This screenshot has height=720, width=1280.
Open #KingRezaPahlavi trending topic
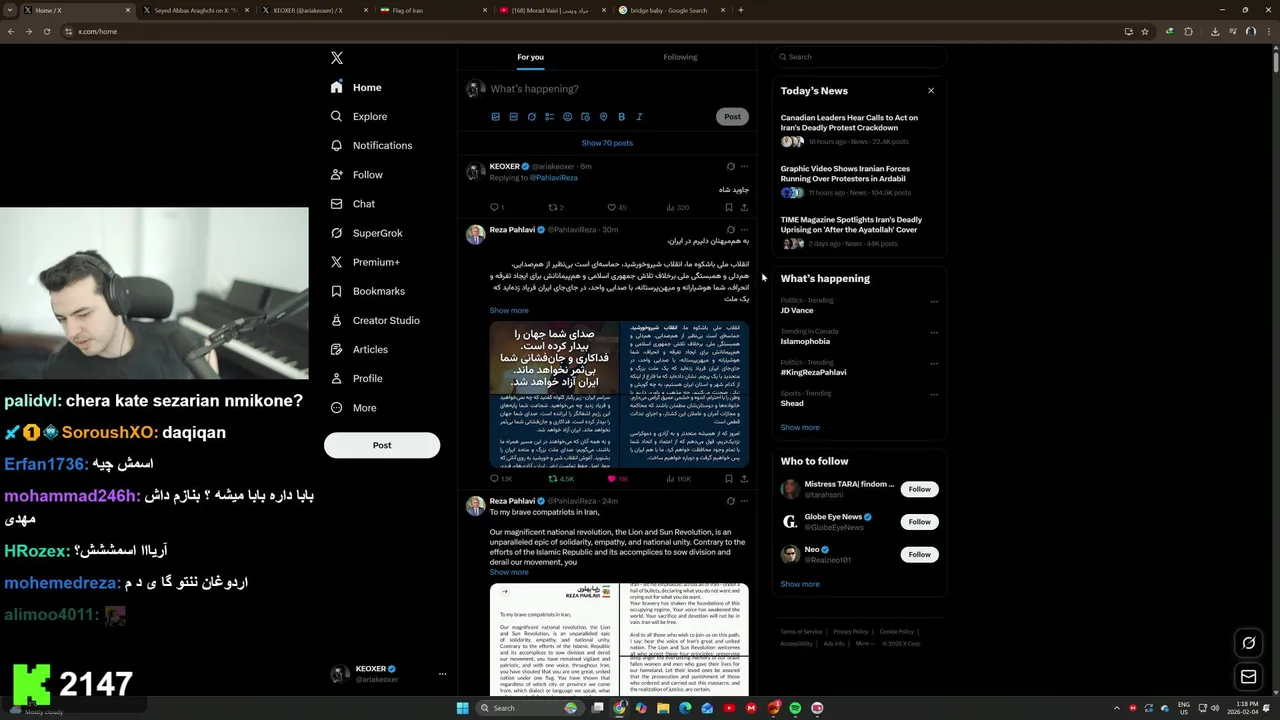813,372
